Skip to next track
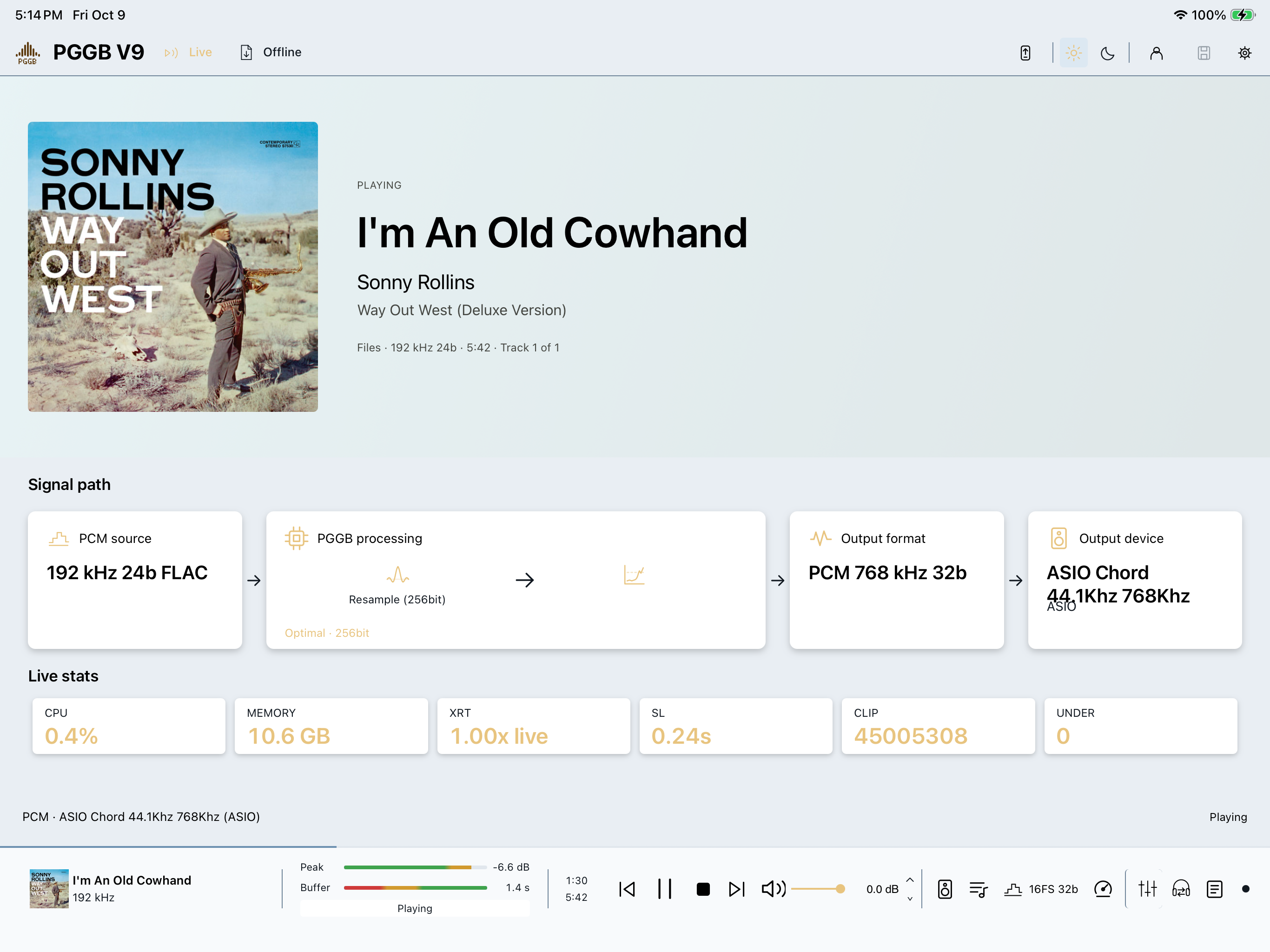The image size is (1270, 952). click(x=737, y=889)
